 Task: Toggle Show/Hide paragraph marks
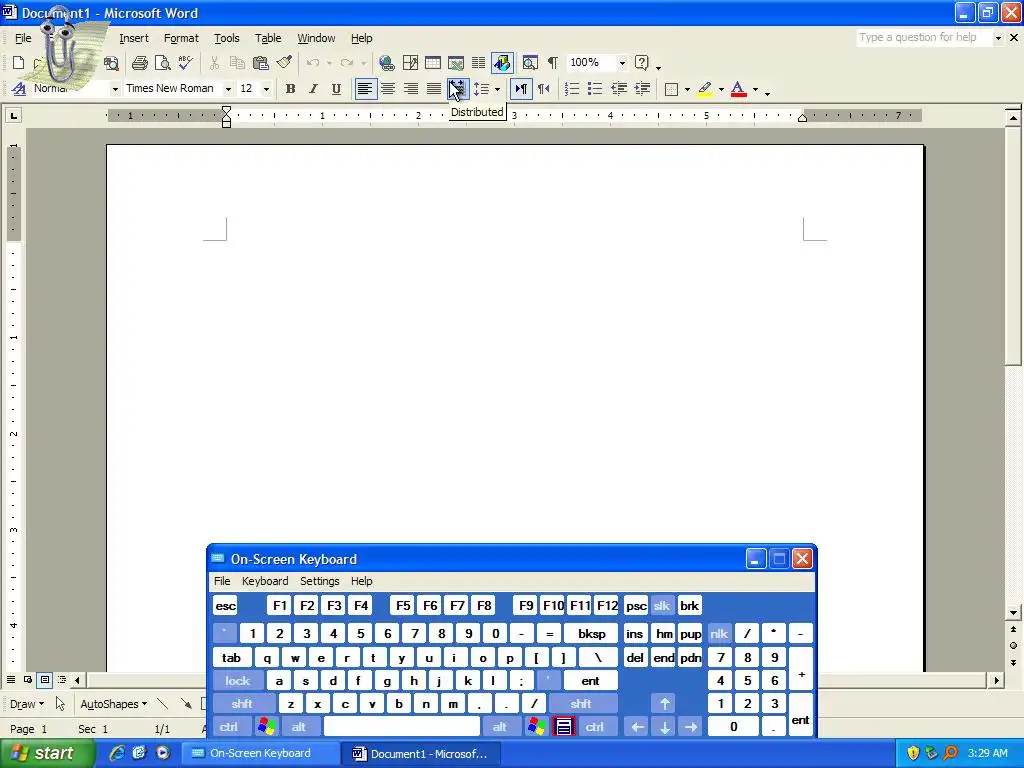pos(552,63)
